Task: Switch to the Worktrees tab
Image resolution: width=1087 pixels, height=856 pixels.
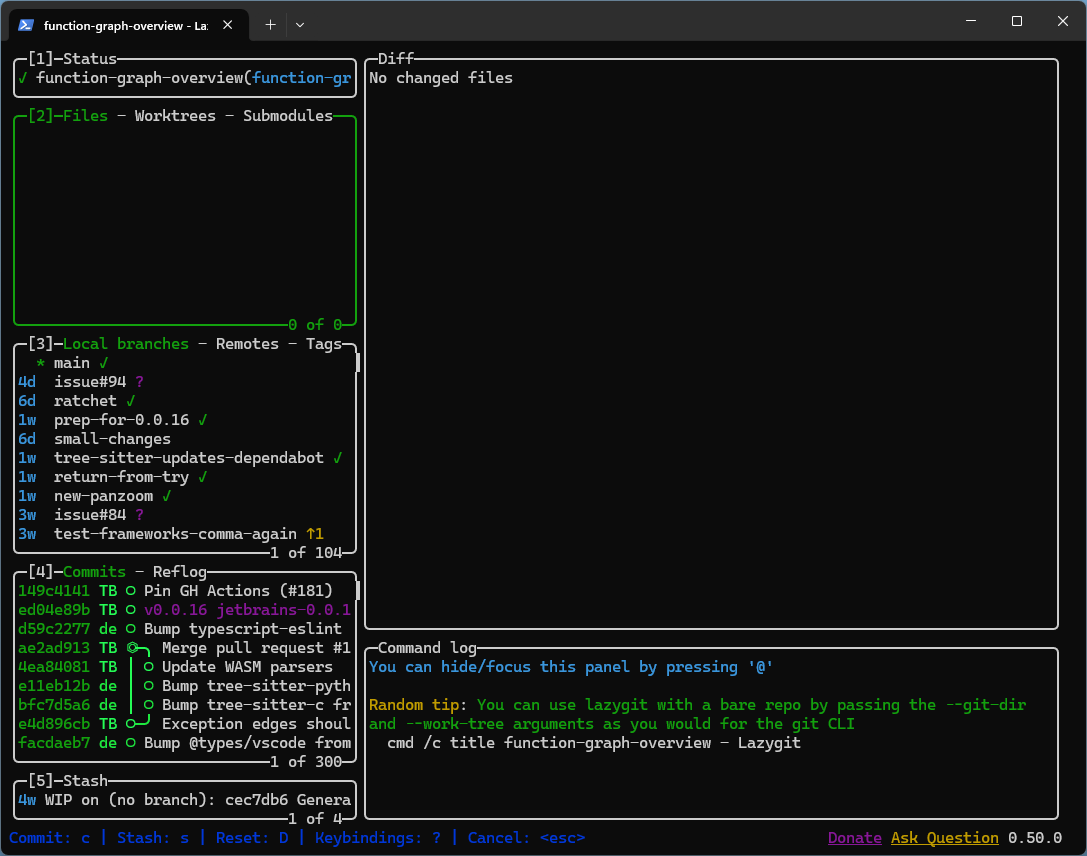Action: point(175,116)
